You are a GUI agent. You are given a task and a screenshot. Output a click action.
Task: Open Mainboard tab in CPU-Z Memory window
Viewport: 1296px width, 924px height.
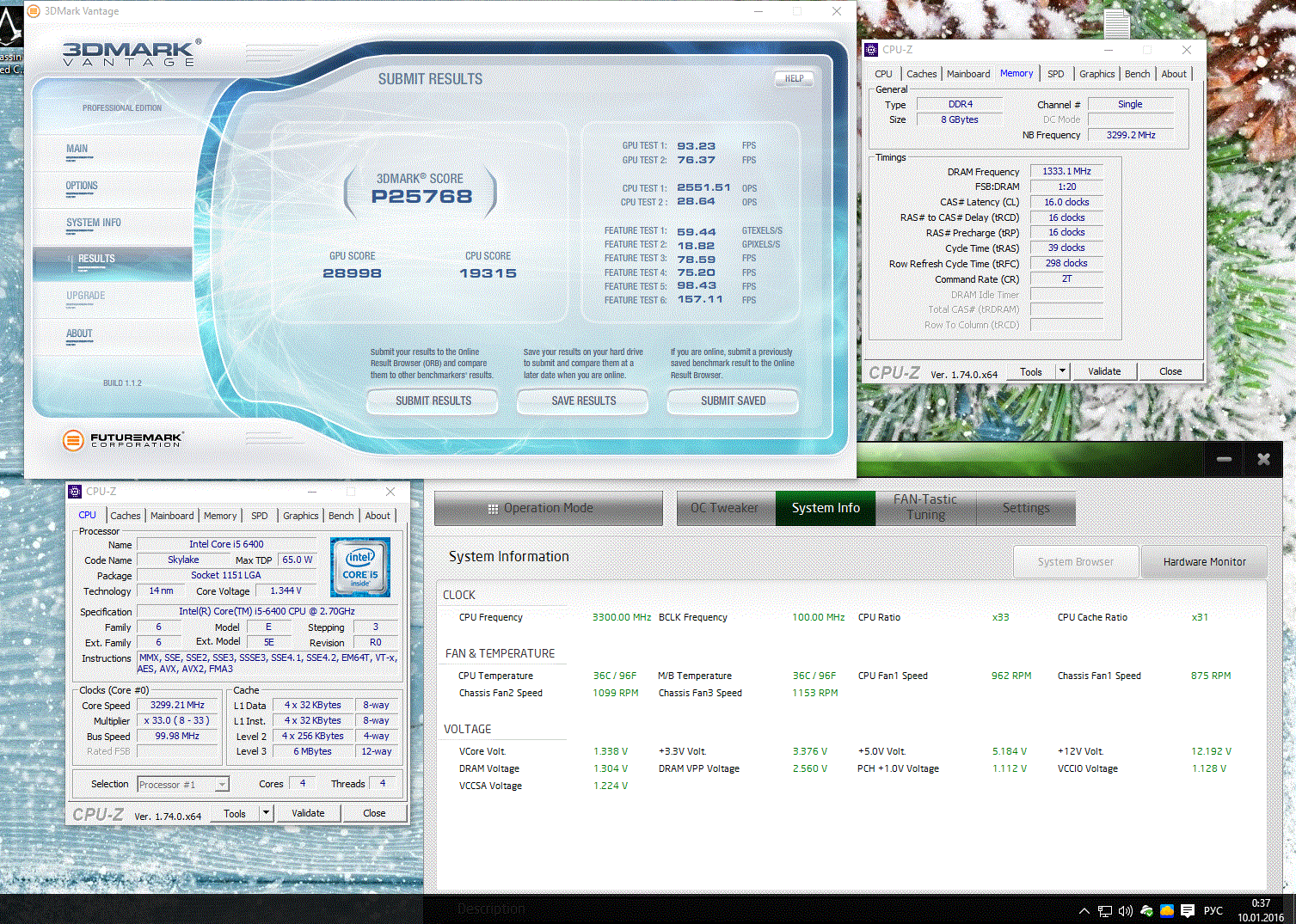[x=968, y=74]
